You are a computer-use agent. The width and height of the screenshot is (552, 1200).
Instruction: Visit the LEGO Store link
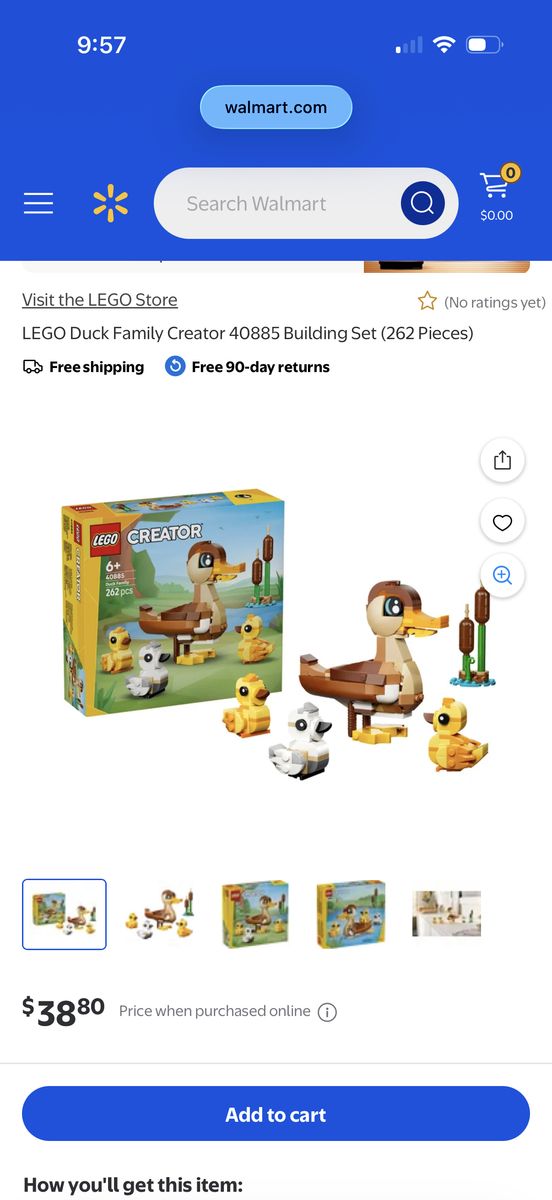[x=100, y=300]
